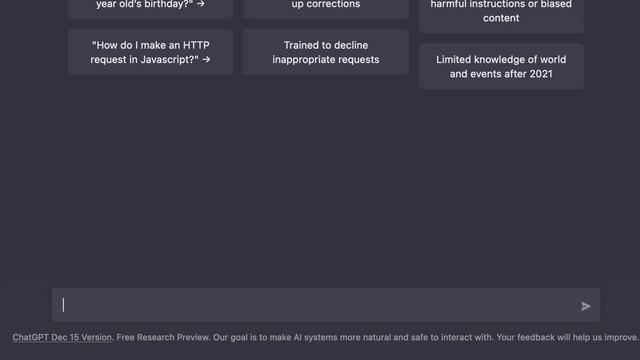Click the send message arrow icon
Image resolution: width=640 pixels, height=360 pixels.
point(585,306)
